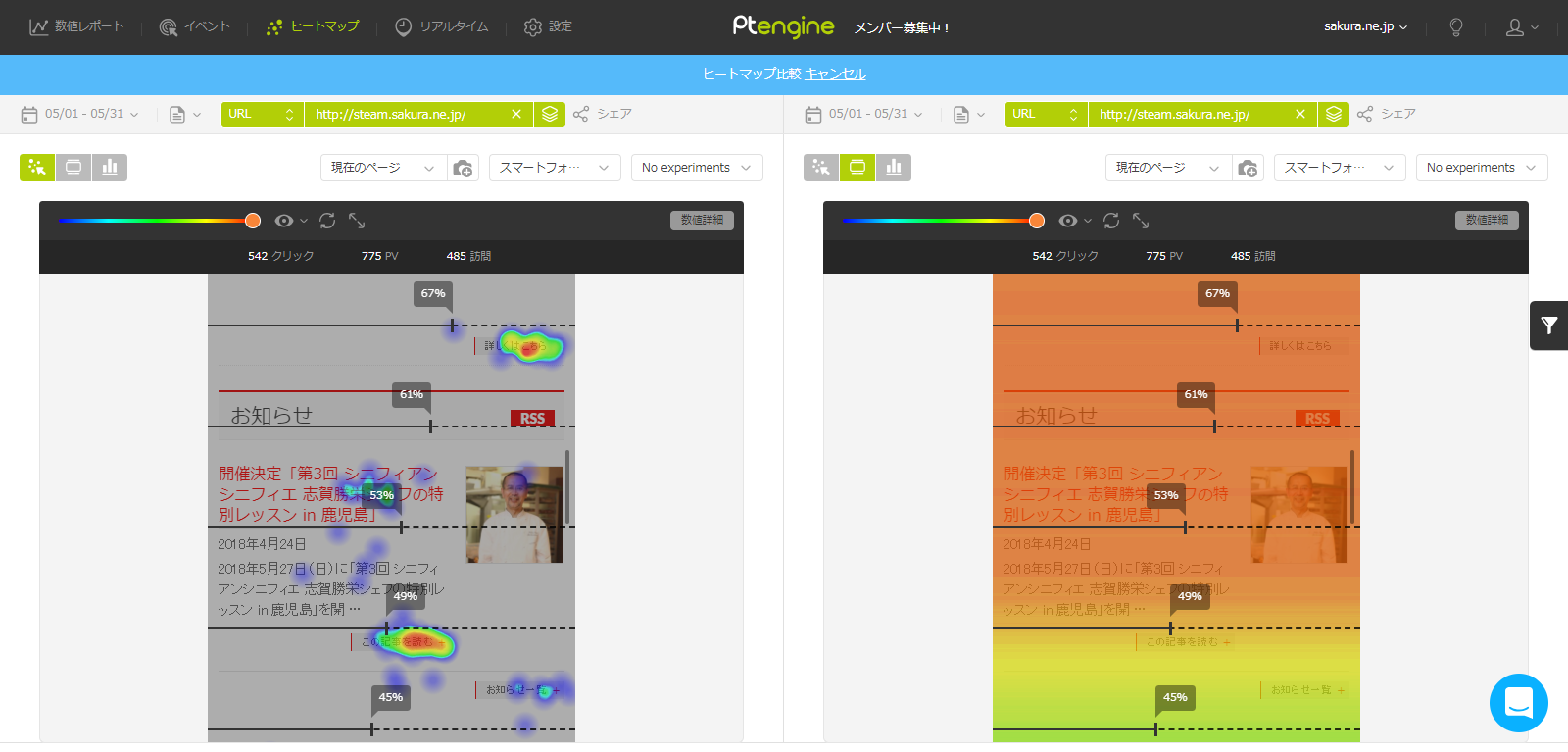
Task: Click the share icon in the right panel
Action: click(1365, 115)
